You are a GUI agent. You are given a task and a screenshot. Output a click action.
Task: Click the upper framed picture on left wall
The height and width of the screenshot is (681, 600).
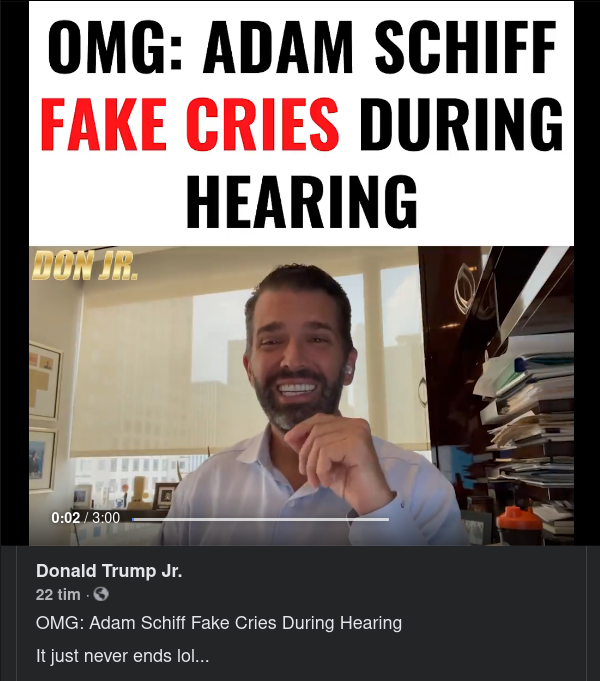point(44,380)
